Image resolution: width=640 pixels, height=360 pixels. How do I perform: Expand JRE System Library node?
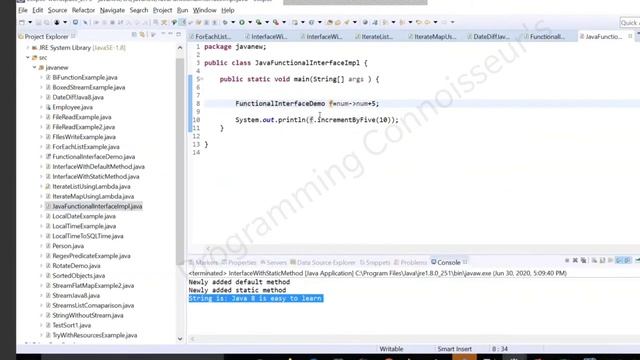point(28,48)
